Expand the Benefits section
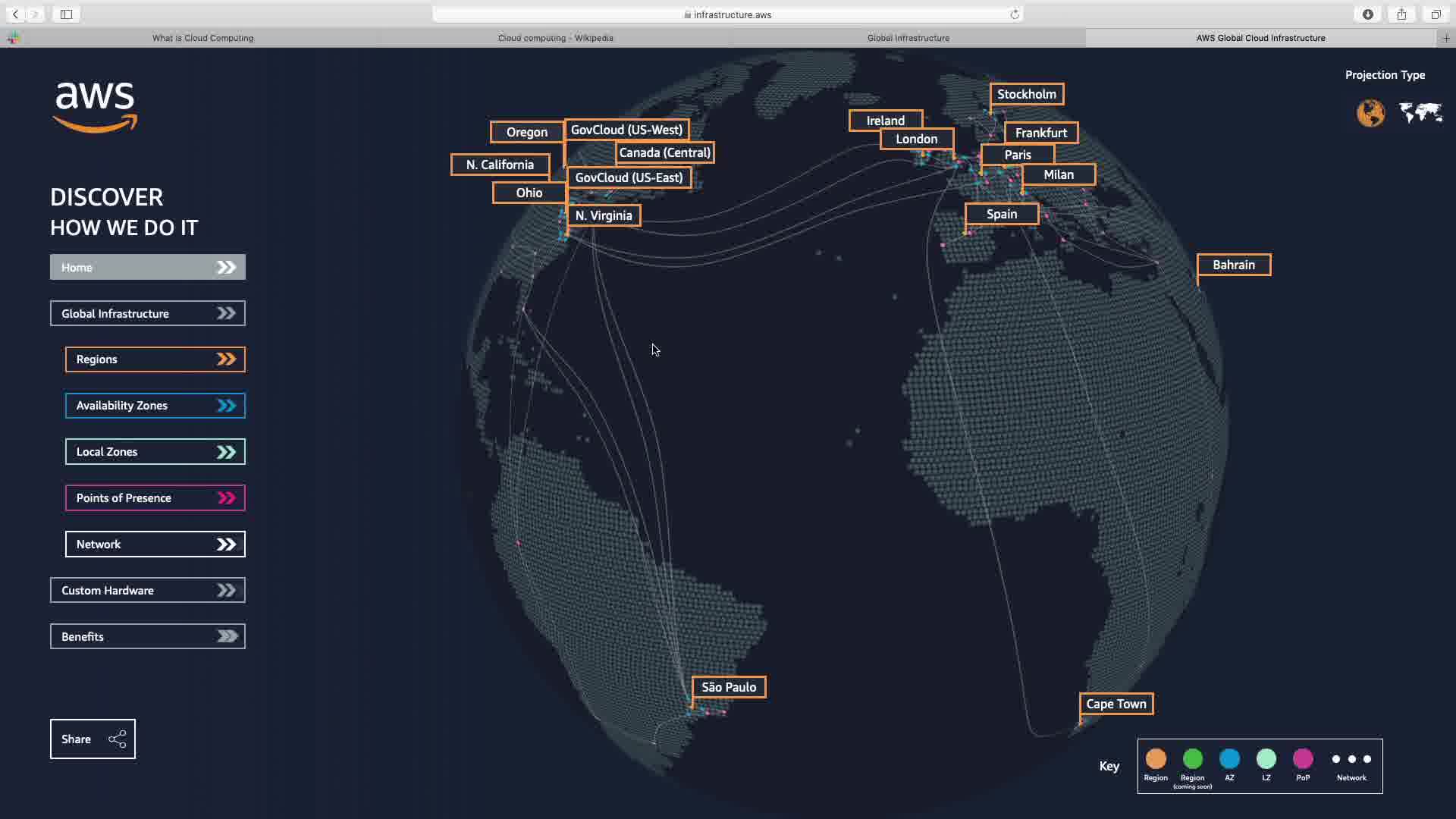Image resolution: width=1456 pixels, height=819 pixels. coord(148,637)
